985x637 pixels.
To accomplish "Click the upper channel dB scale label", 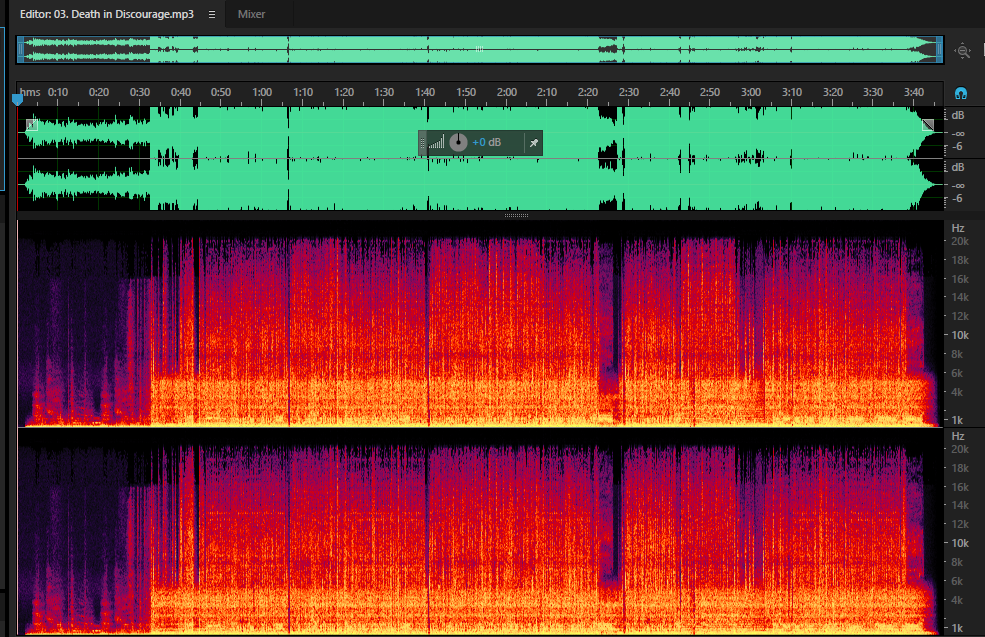I will [x=957, y=115].
